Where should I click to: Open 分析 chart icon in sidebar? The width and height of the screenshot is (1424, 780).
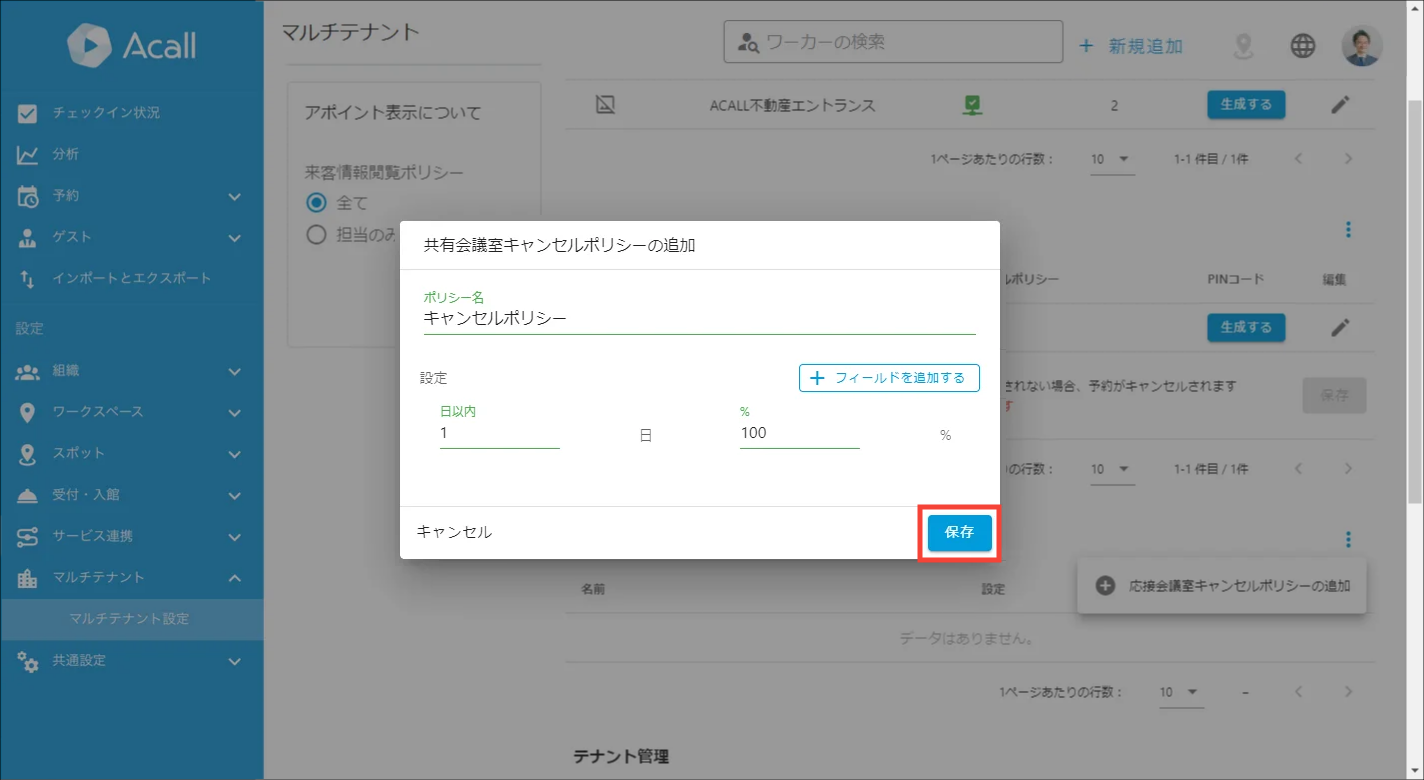coord(28,155)
